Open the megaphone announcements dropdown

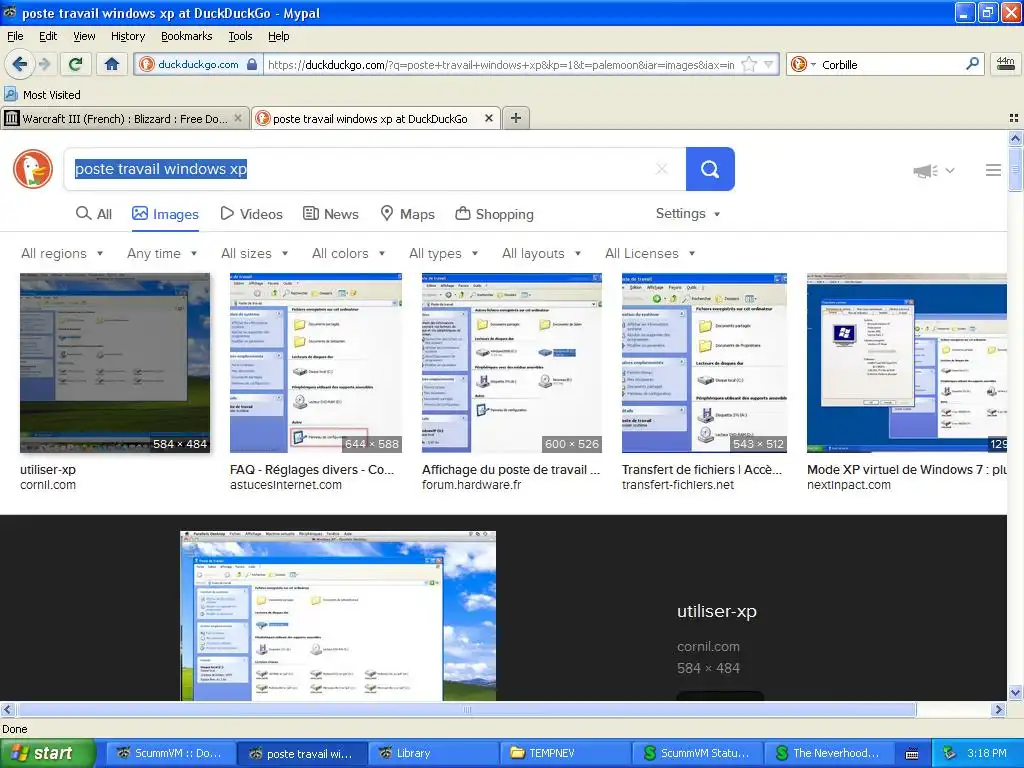[934, 170]
